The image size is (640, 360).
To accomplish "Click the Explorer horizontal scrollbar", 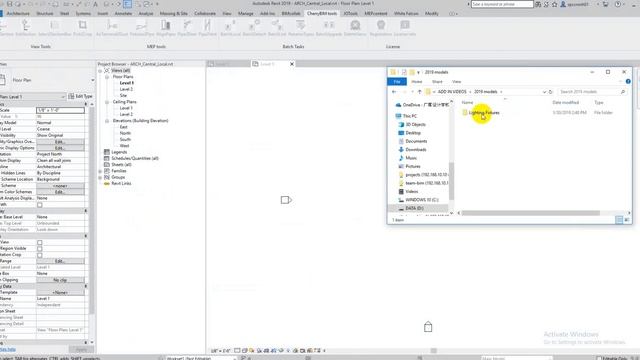I will click(530, 213).
